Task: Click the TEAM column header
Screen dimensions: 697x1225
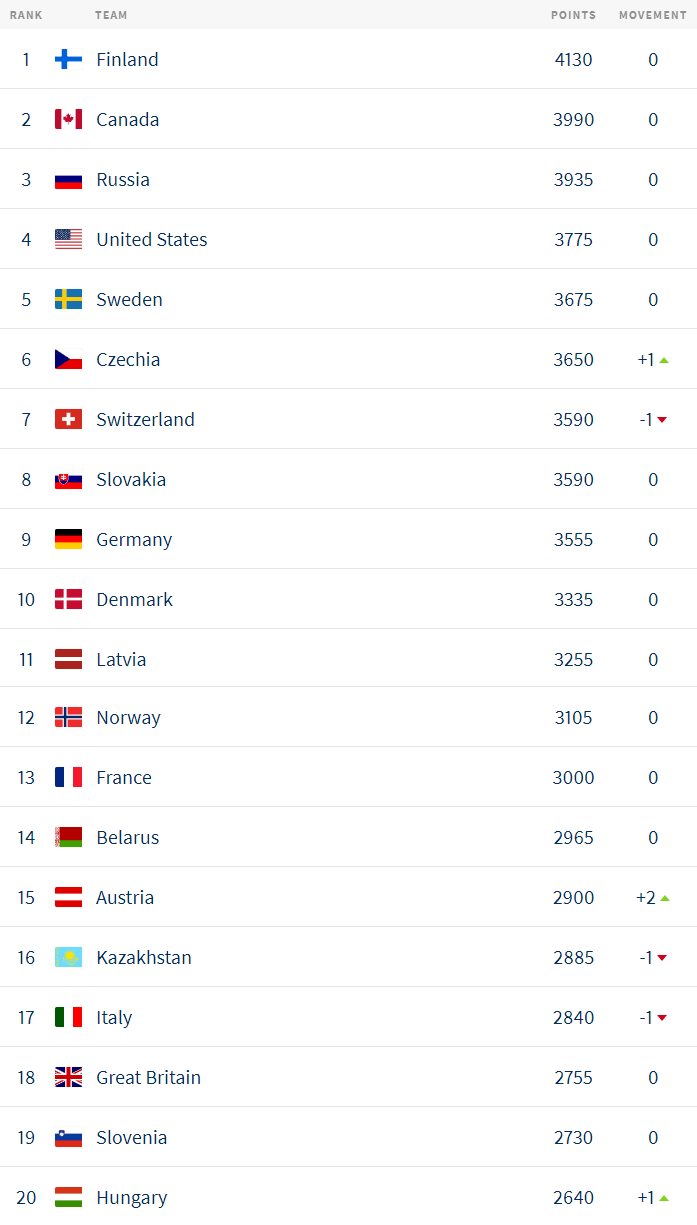Action: coord(111,15)
